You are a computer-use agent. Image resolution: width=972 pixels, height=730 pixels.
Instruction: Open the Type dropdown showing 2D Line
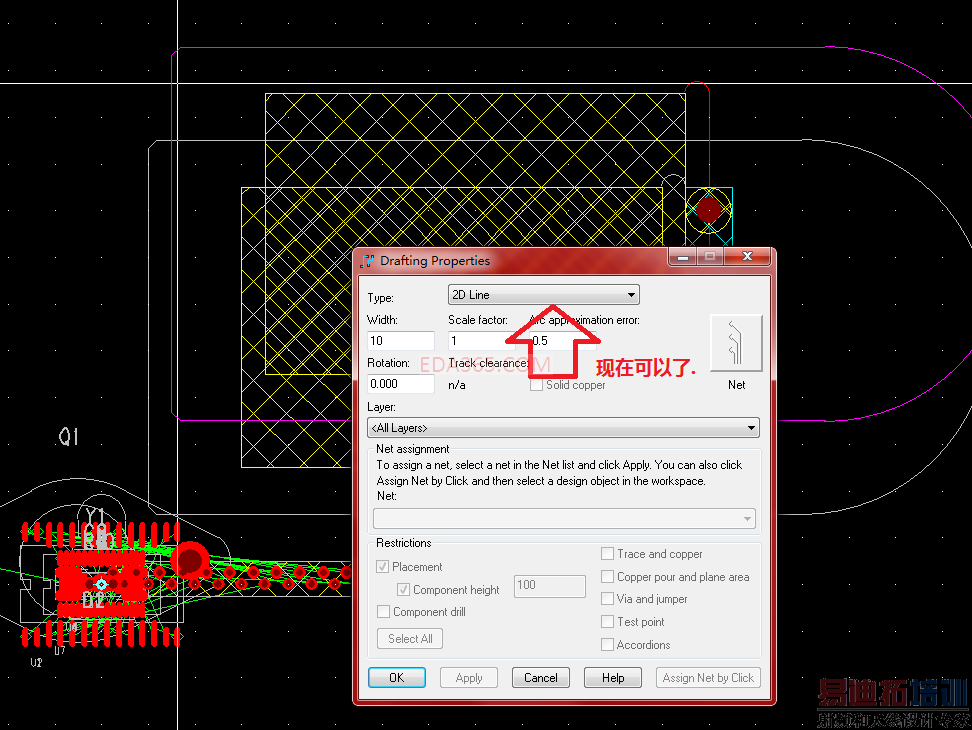click(544, 295)
